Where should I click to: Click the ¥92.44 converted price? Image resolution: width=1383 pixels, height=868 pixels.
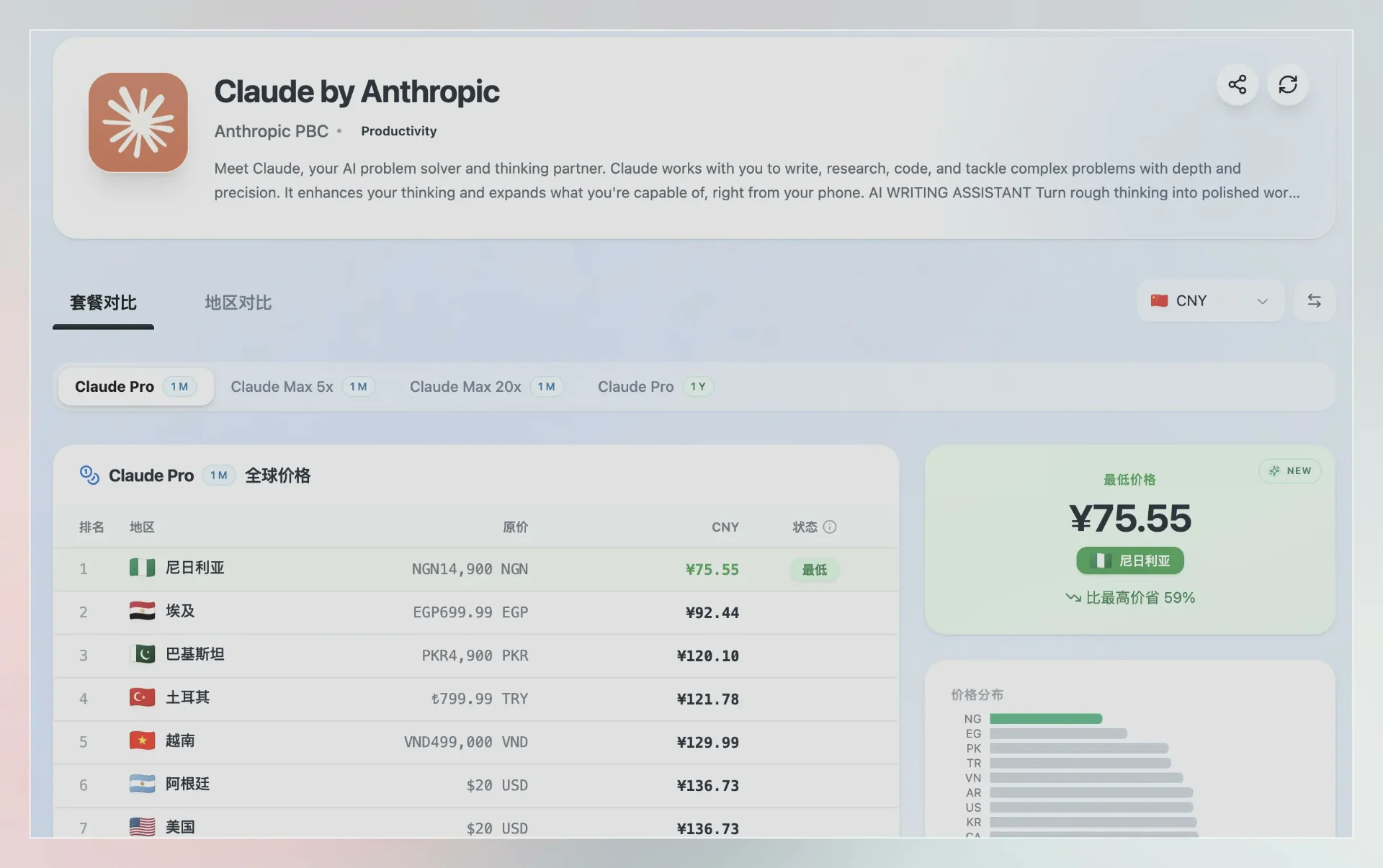click(712, 613)
